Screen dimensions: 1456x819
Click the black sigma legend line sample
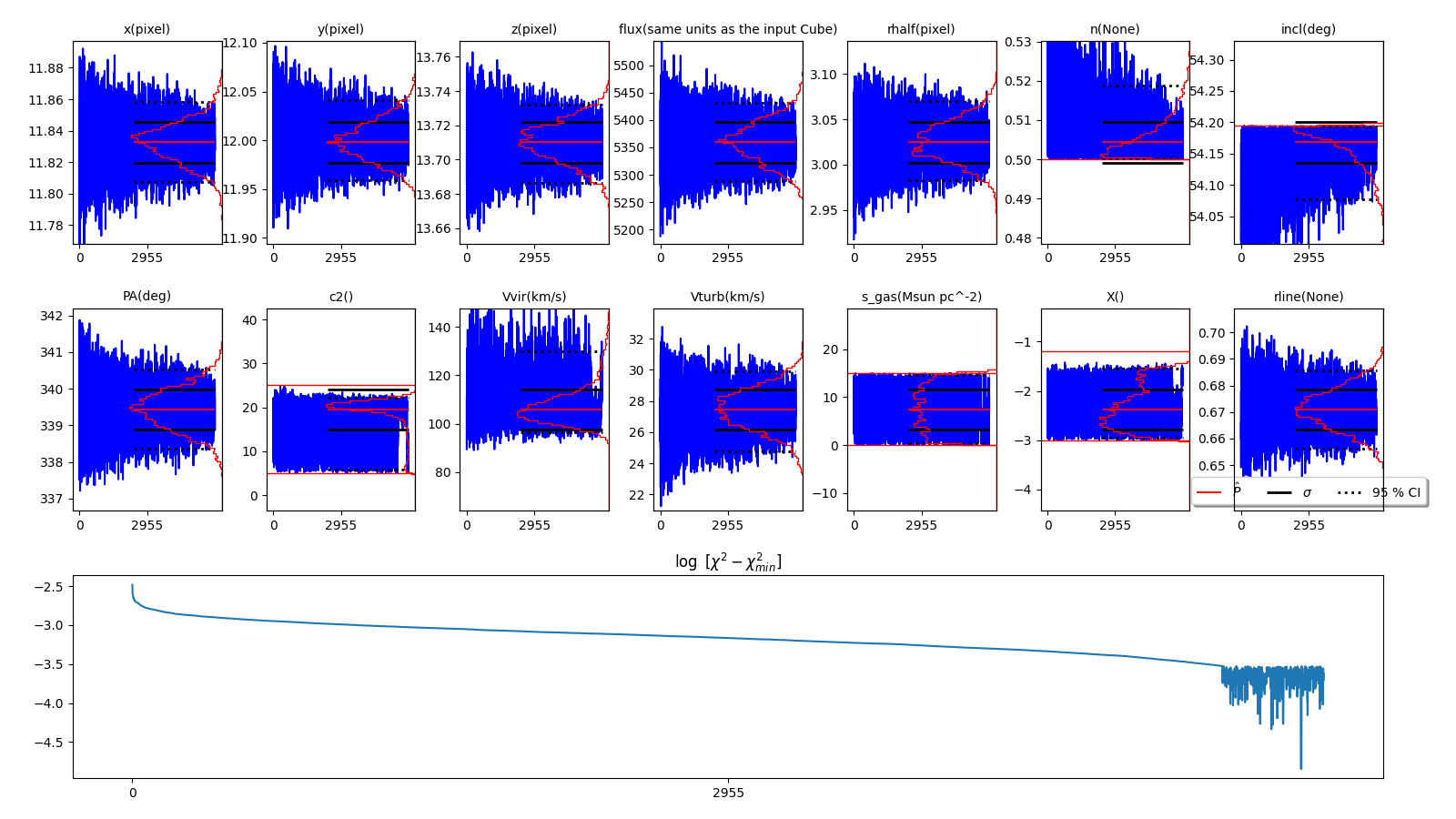1279,492
